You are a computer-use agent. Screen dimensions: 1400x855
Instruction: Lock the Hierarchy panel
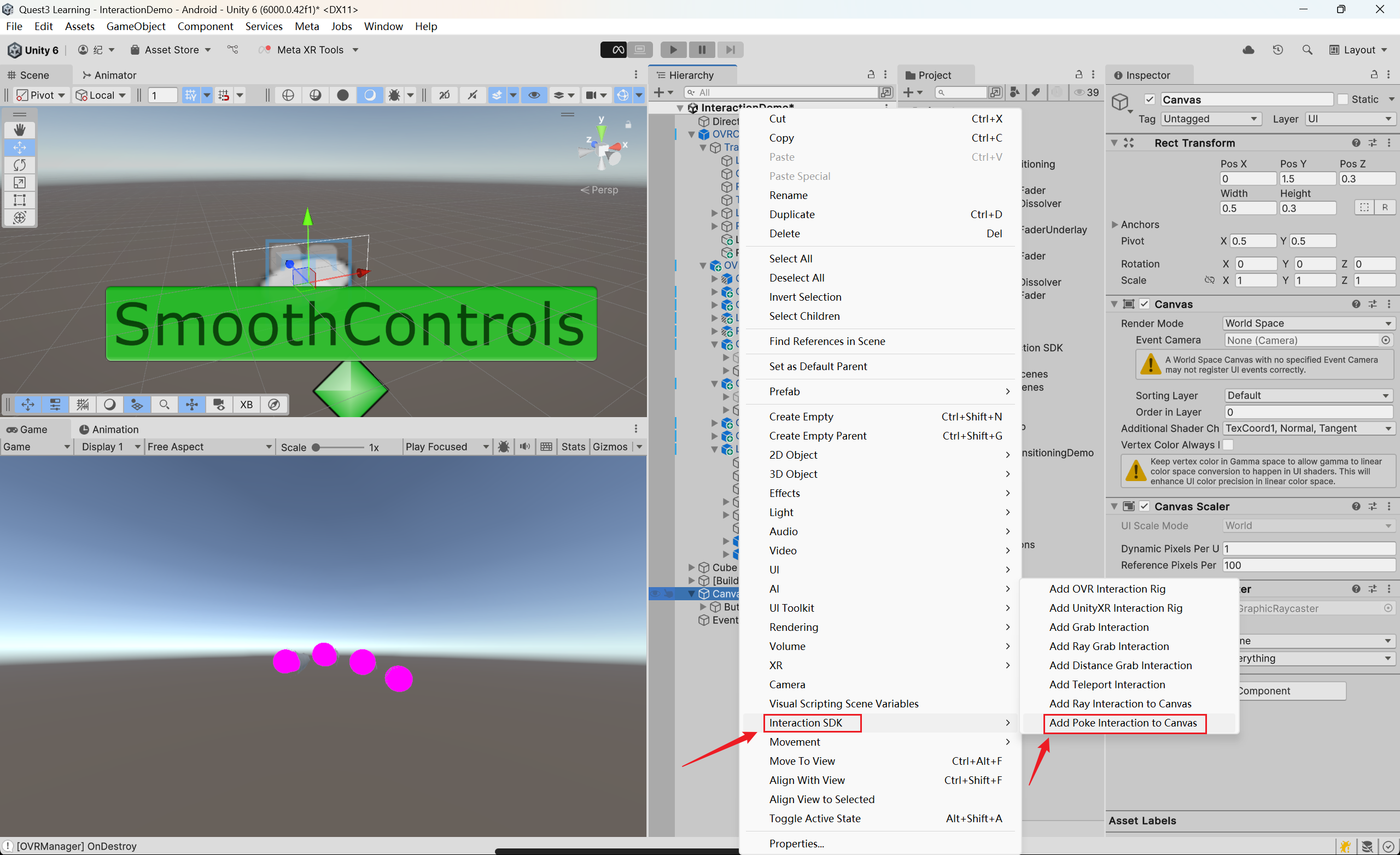click(x=871, y=74)
